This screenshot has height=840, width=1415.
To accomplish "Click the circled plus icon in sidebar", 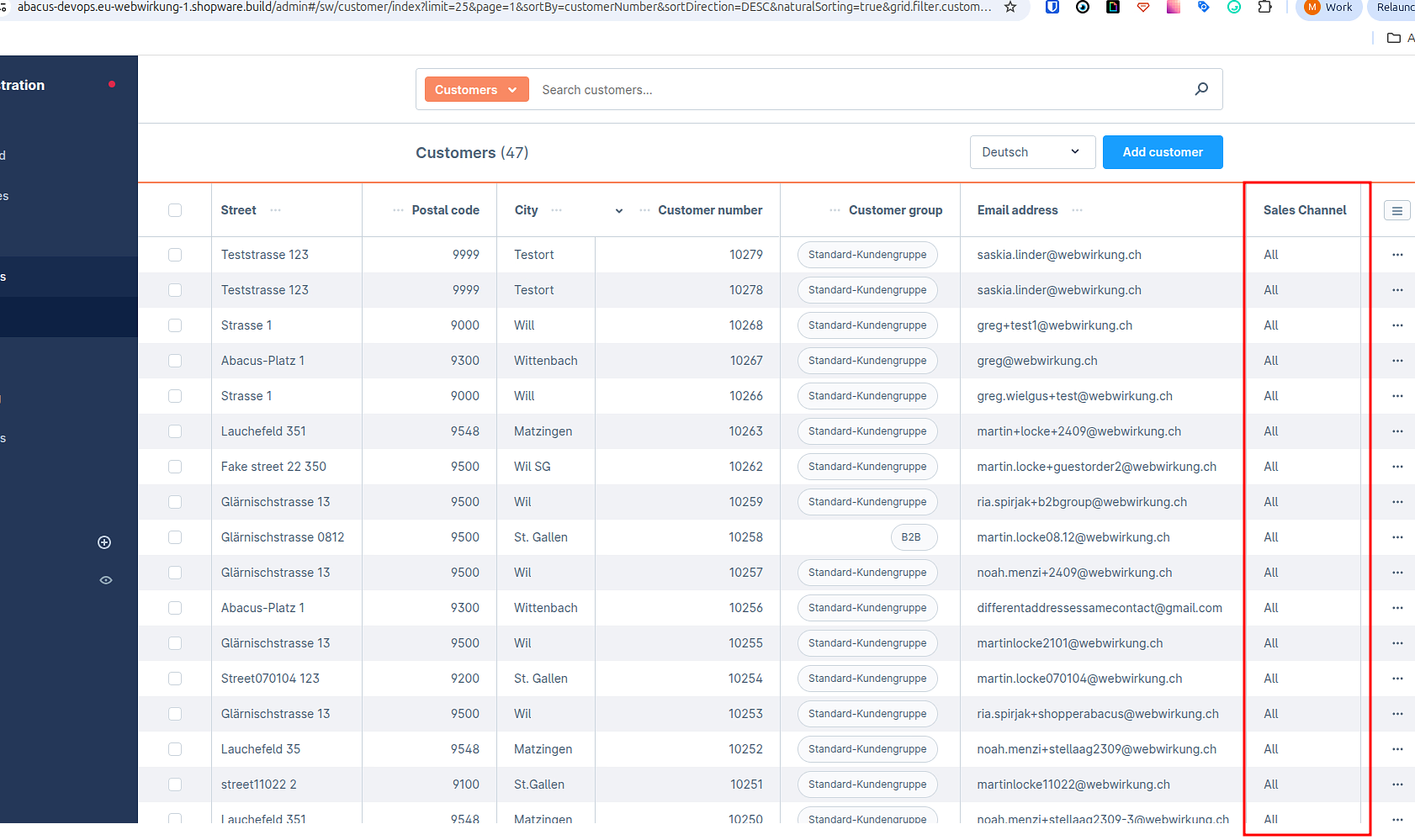I will (104, 542).
